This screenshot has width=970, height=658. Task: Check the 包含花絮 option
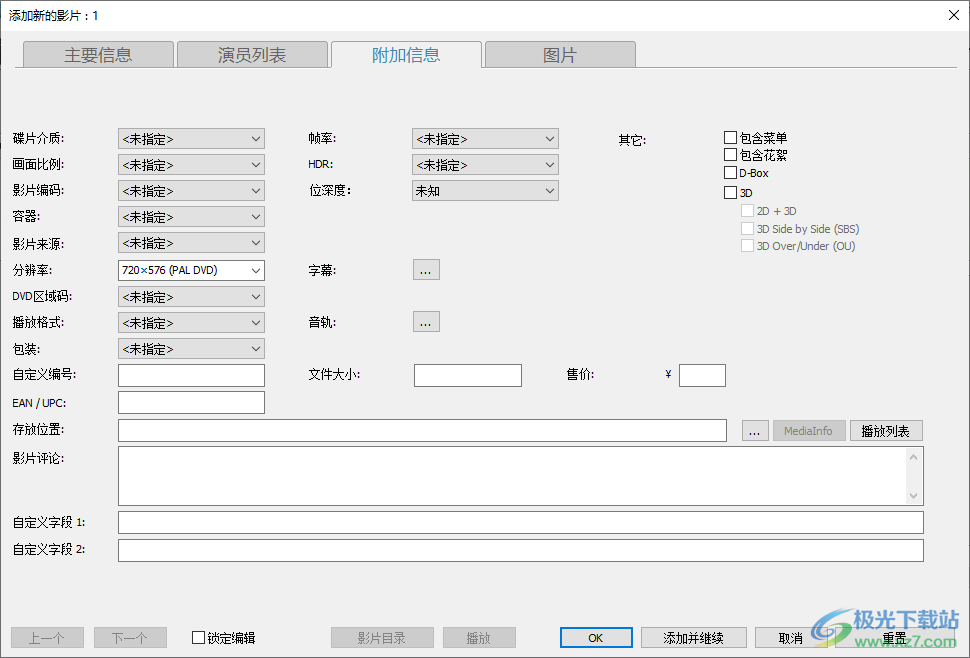click(730, 155)
